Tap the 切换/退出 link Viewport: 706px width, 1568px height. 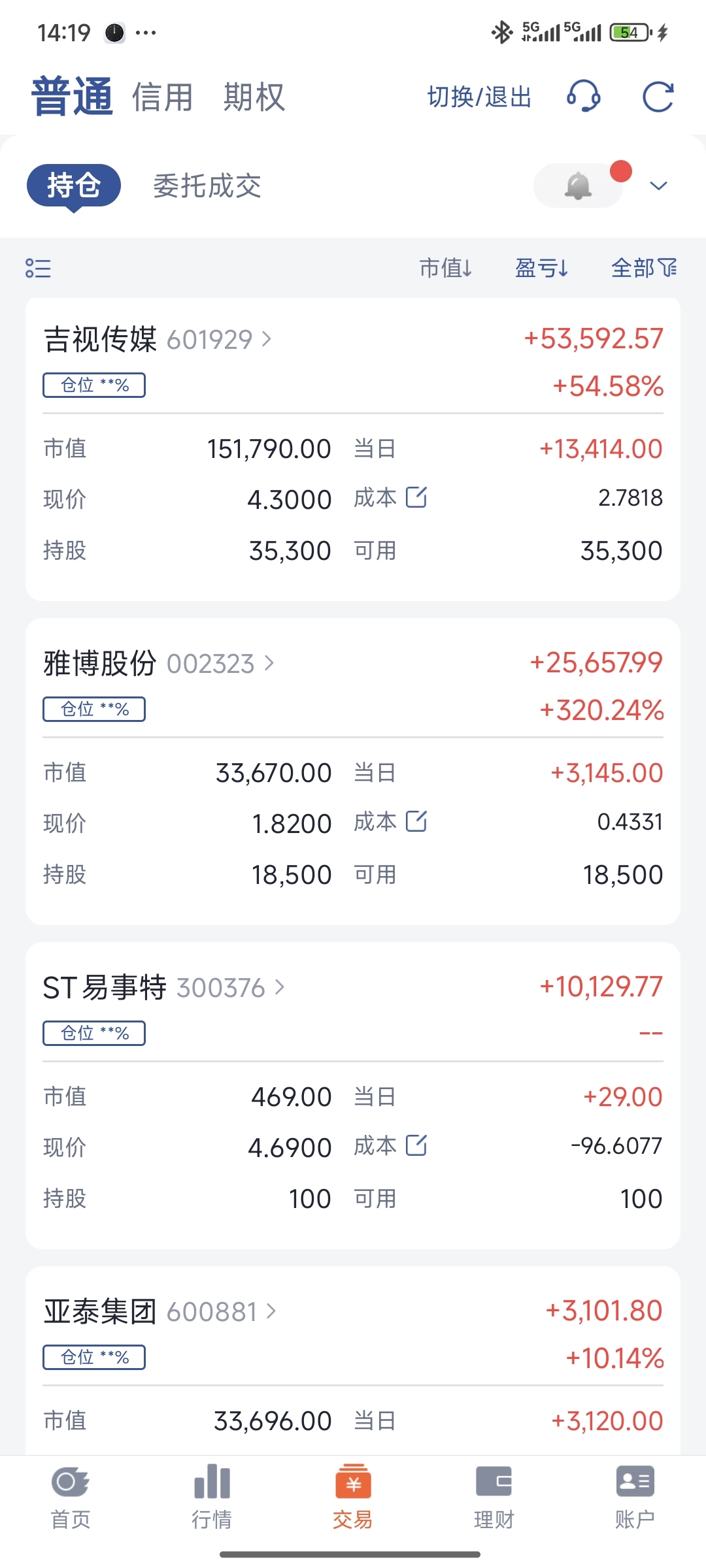tap(479, 97)
